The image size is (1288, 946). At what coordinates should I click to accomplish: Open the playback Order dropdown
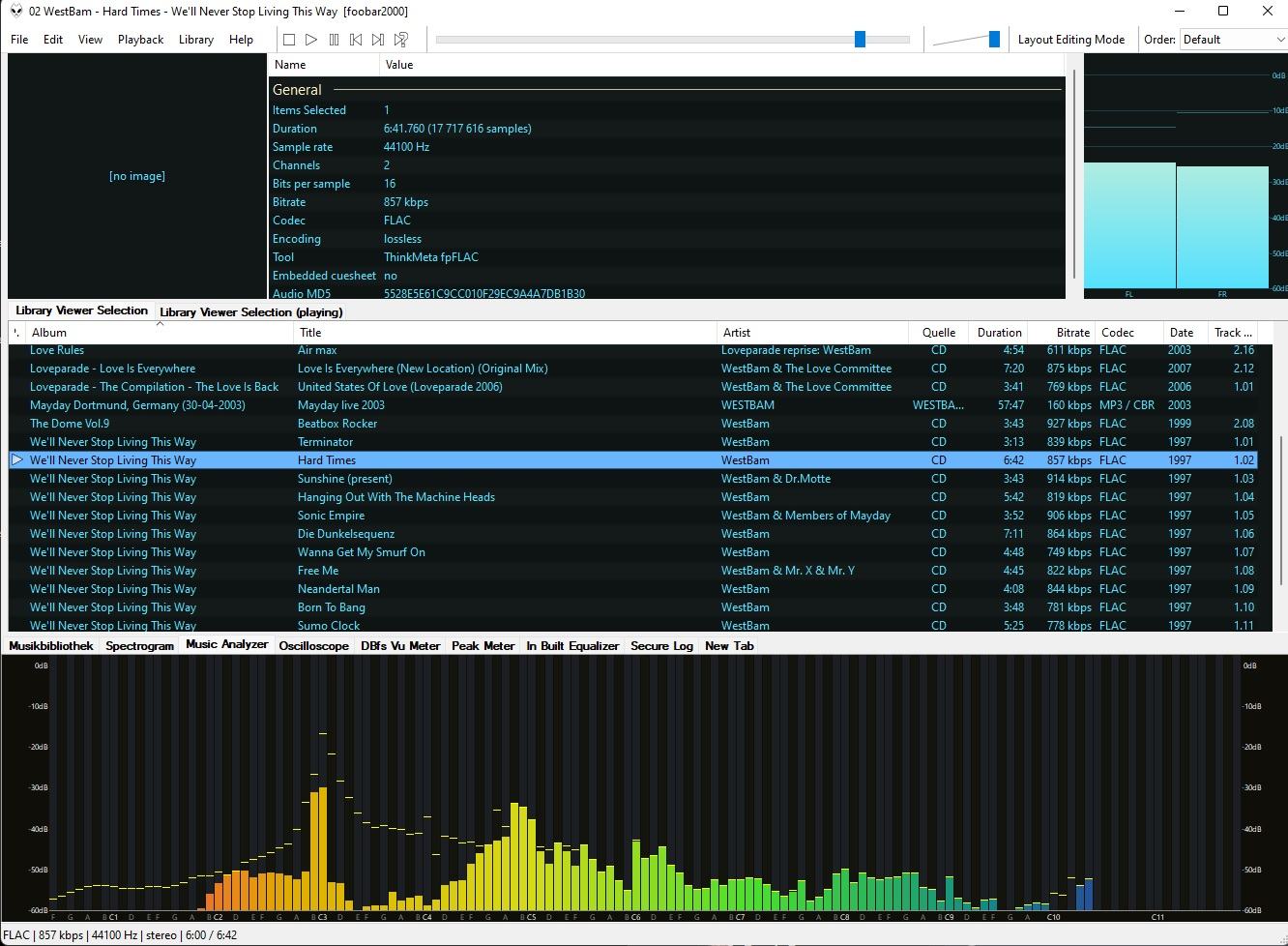coord(1234,40)
